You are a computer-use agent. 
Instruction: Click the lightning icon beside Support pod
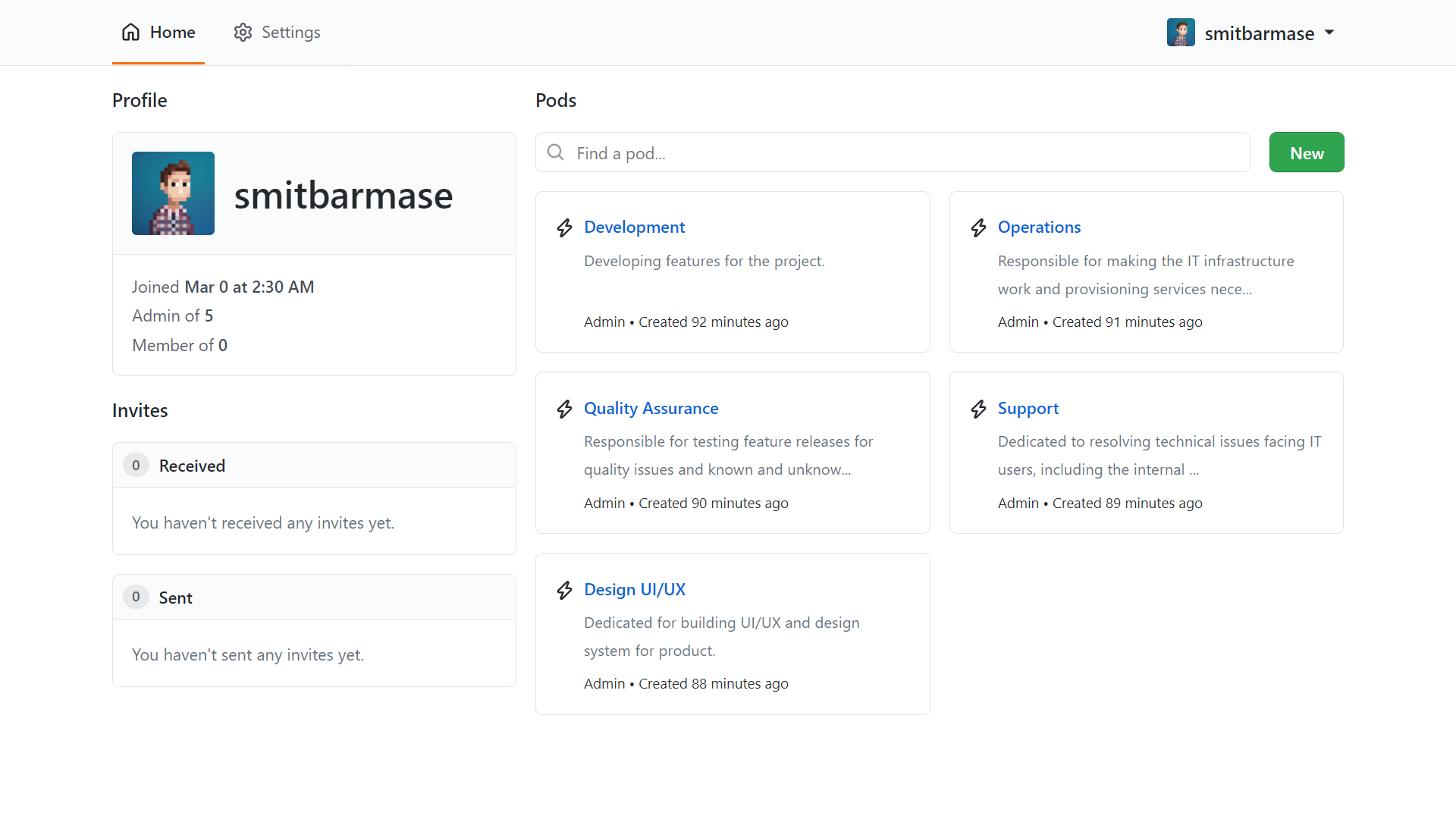pos(978,409)
